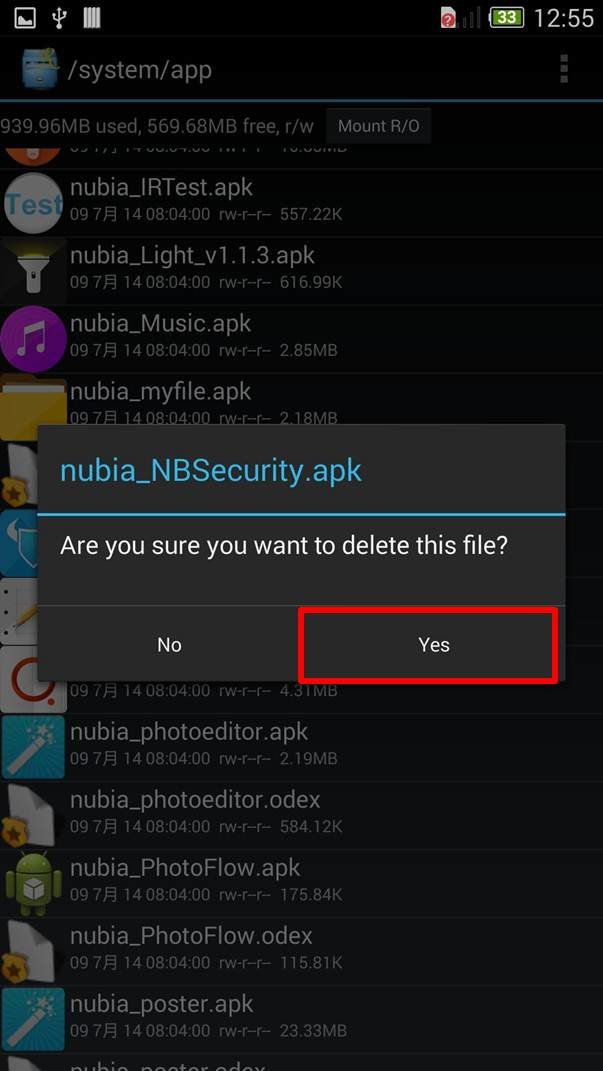Tap the USB status bar icon
Screen dimensions: 603x1071
[59, 18]
